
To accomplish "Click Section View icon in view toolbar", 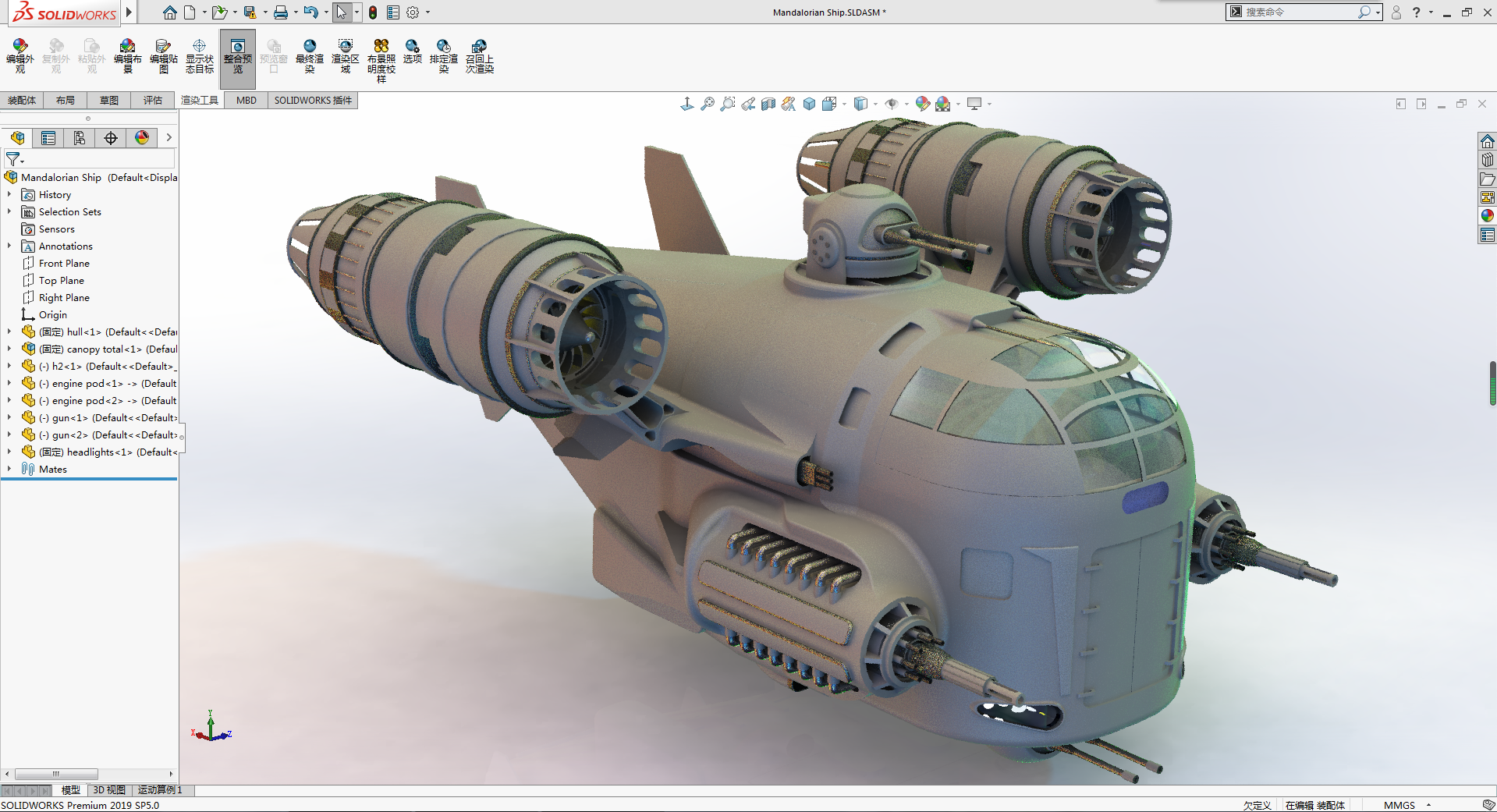I will [768, 104].
